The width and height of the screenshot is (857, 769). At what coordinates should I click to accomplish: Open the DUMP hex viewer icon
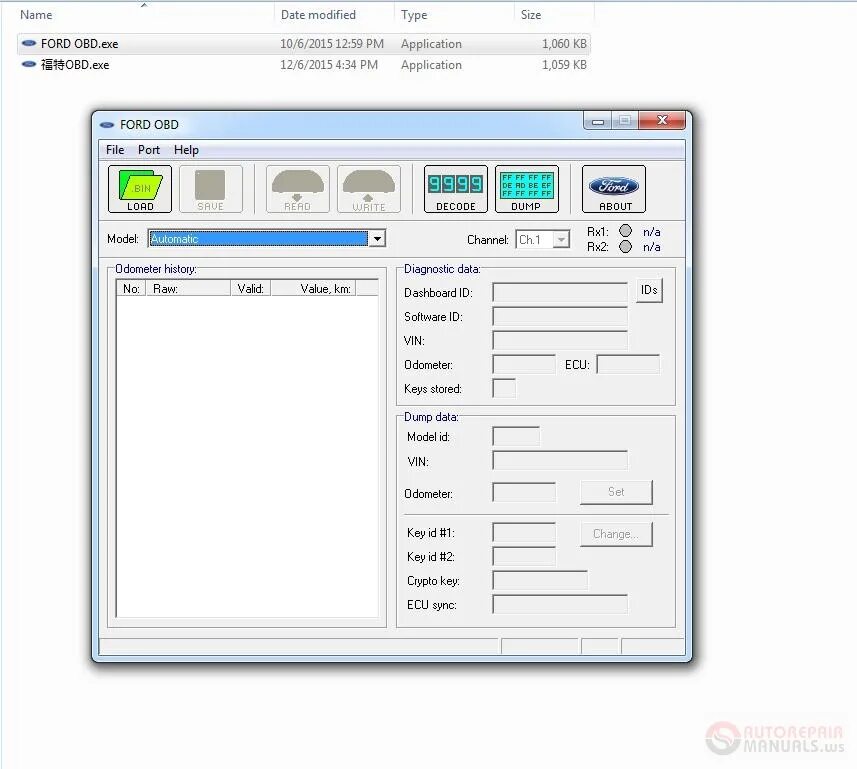pyautogui.click(x=526, y=189)
